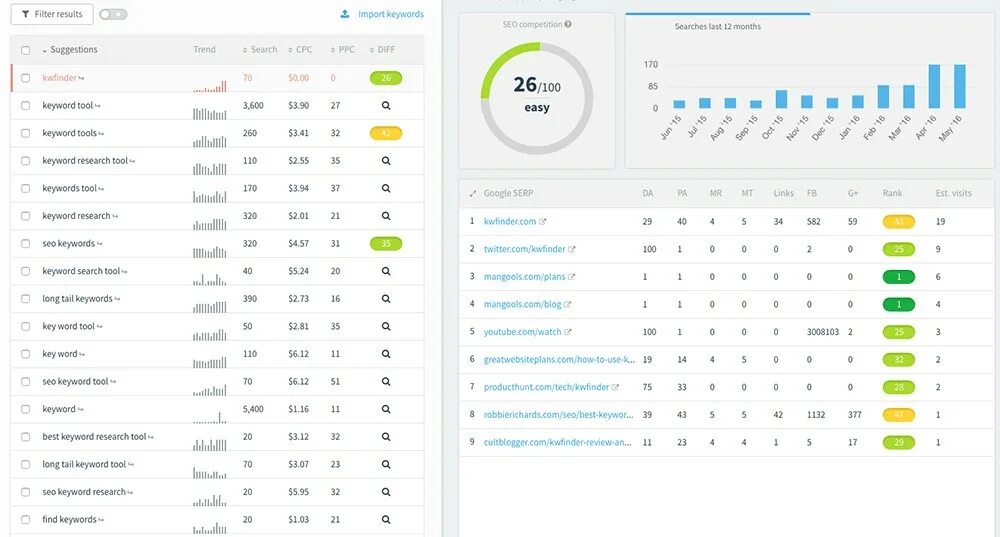Click the Apr '16 bar in chart
Screen dimensions: 1000x537
coord(934,86)
